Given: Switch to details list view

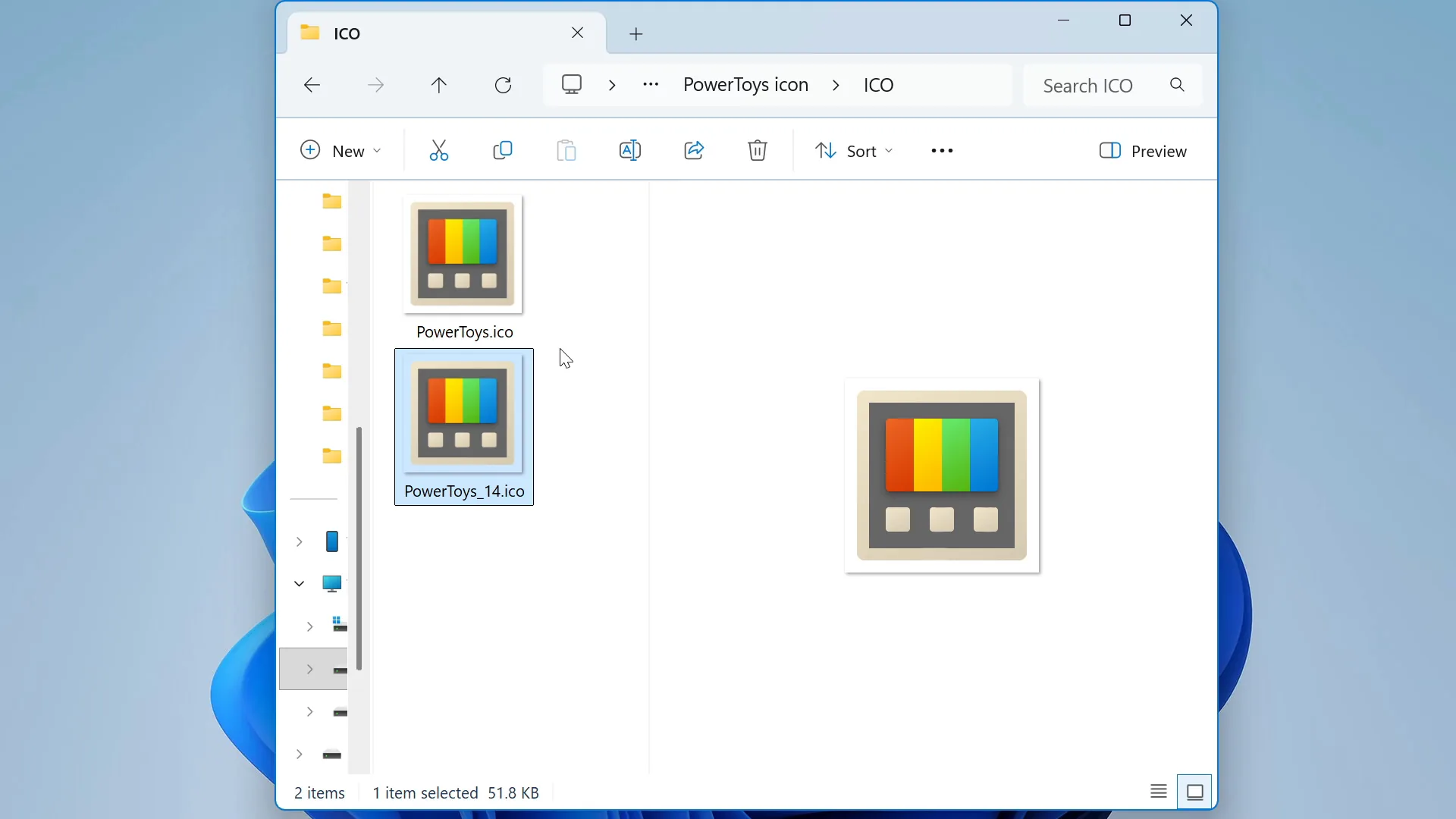Looking at the screenshot, I should (1158, 792).
